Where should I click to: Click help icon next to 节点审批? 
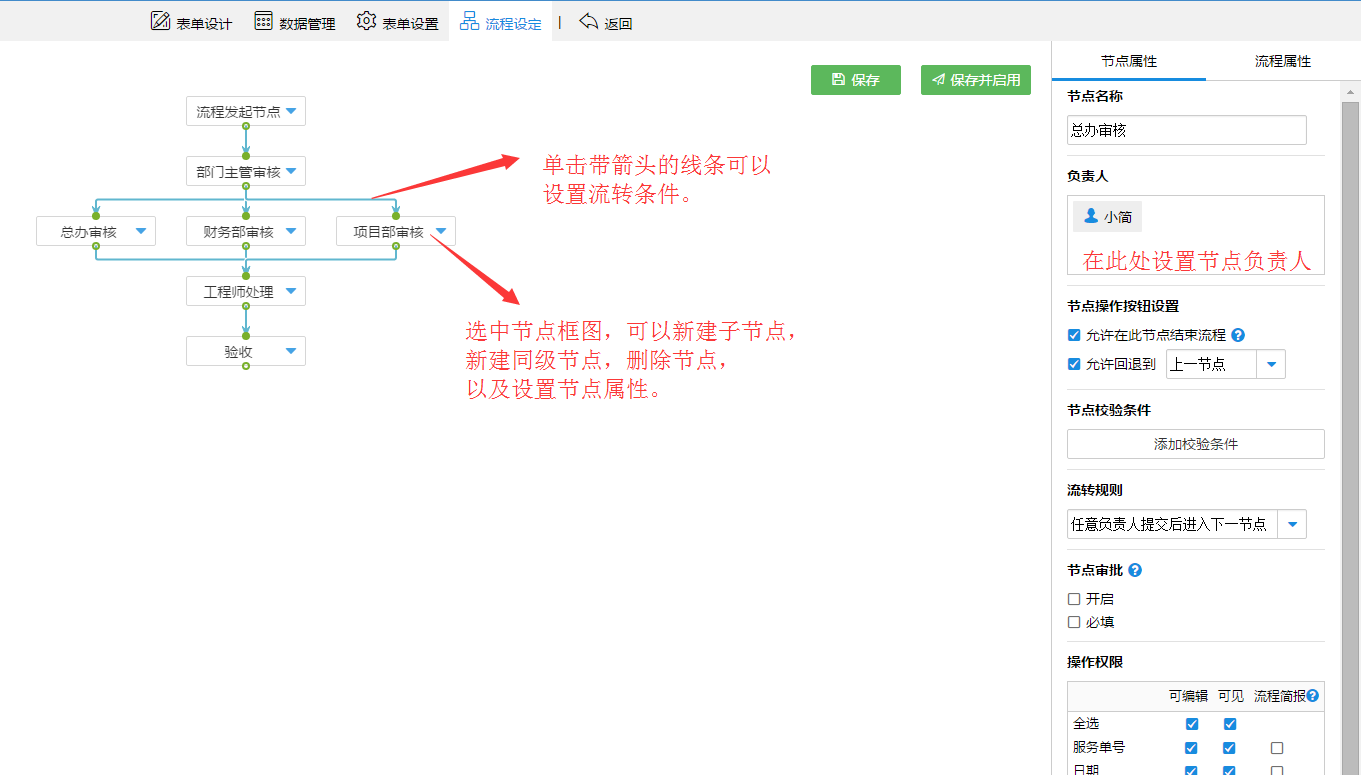coord(1135,571)
